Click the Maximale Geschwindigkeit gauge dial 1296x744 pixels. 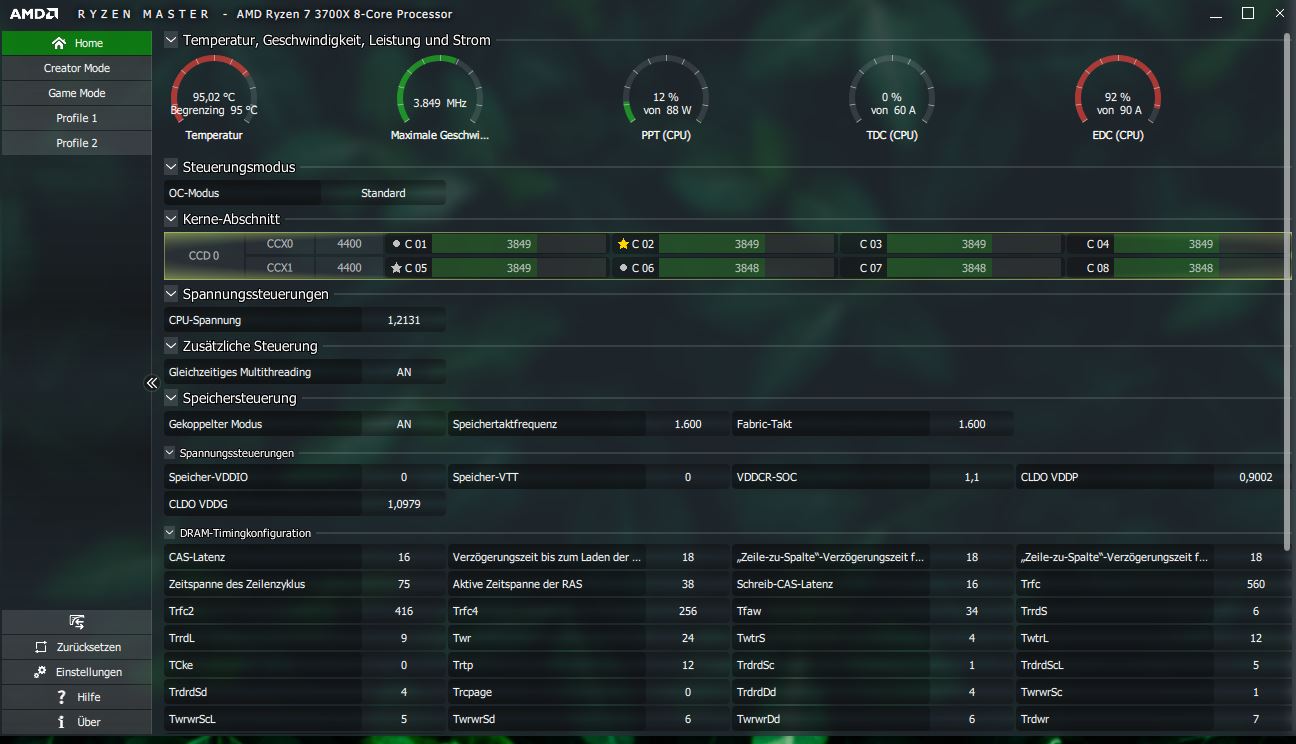point(440,91)
